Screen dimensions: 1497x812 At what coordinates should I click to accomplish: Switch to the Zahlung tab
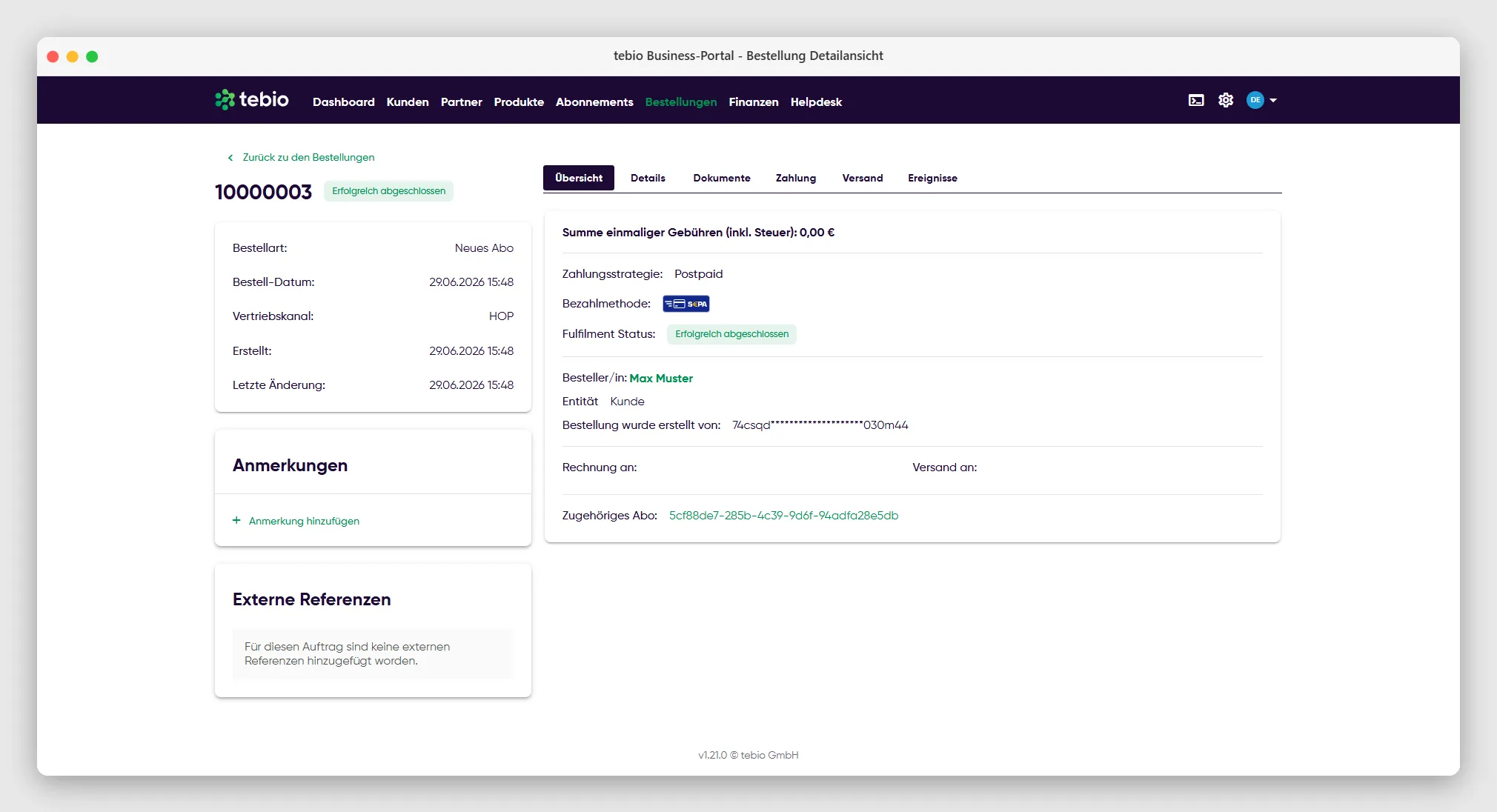pos(796,178)
